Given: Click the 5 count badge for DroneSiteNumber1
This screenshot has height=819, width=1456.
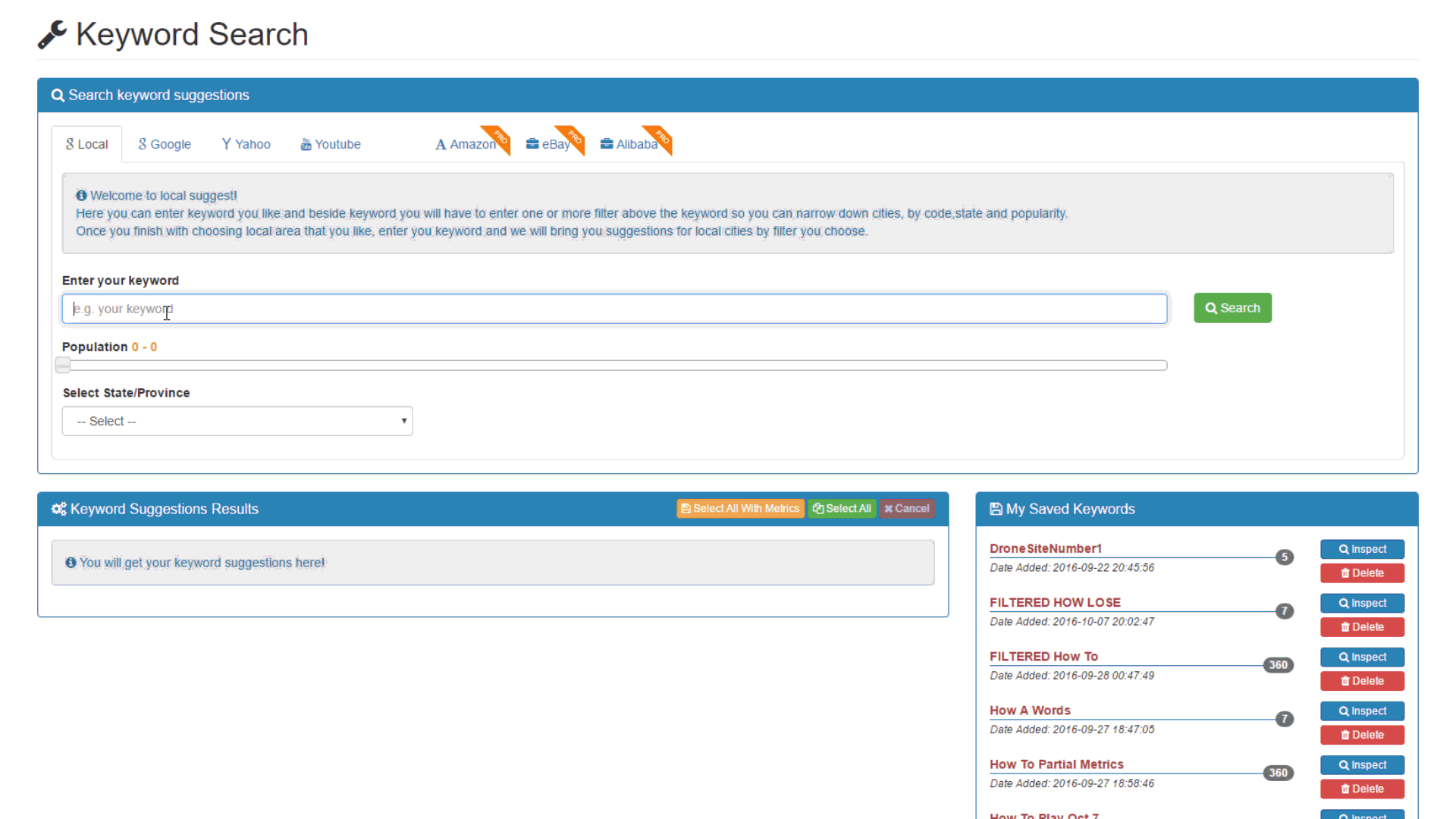Looking at the screenshot, I should [1284, 557].
